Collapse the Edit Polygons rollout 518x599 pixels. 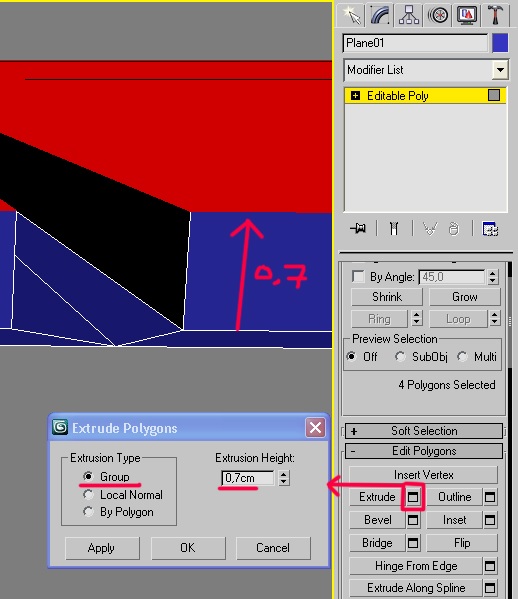[x=424, y=451]
